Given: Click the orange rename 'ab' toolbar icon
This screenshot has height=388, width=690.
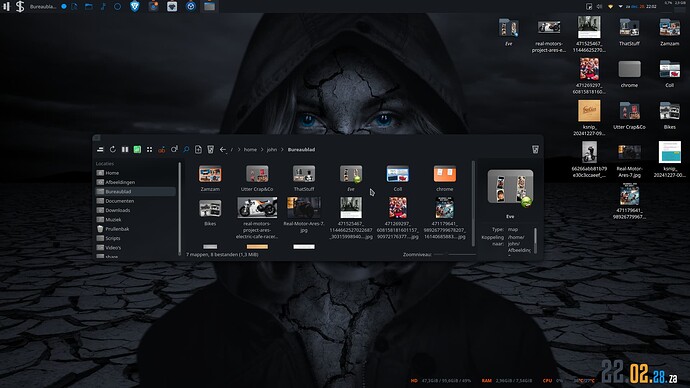Looking at the screenshot, I should (162, 150).
